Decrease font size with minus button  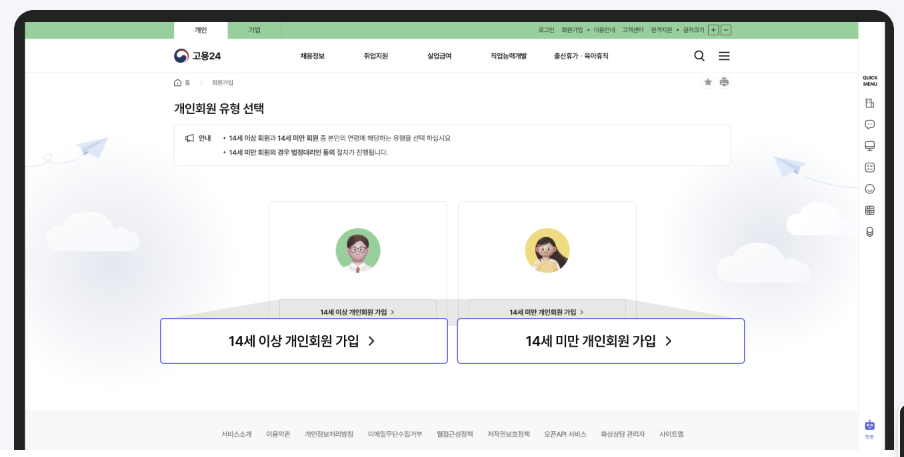tap(726, 30)
